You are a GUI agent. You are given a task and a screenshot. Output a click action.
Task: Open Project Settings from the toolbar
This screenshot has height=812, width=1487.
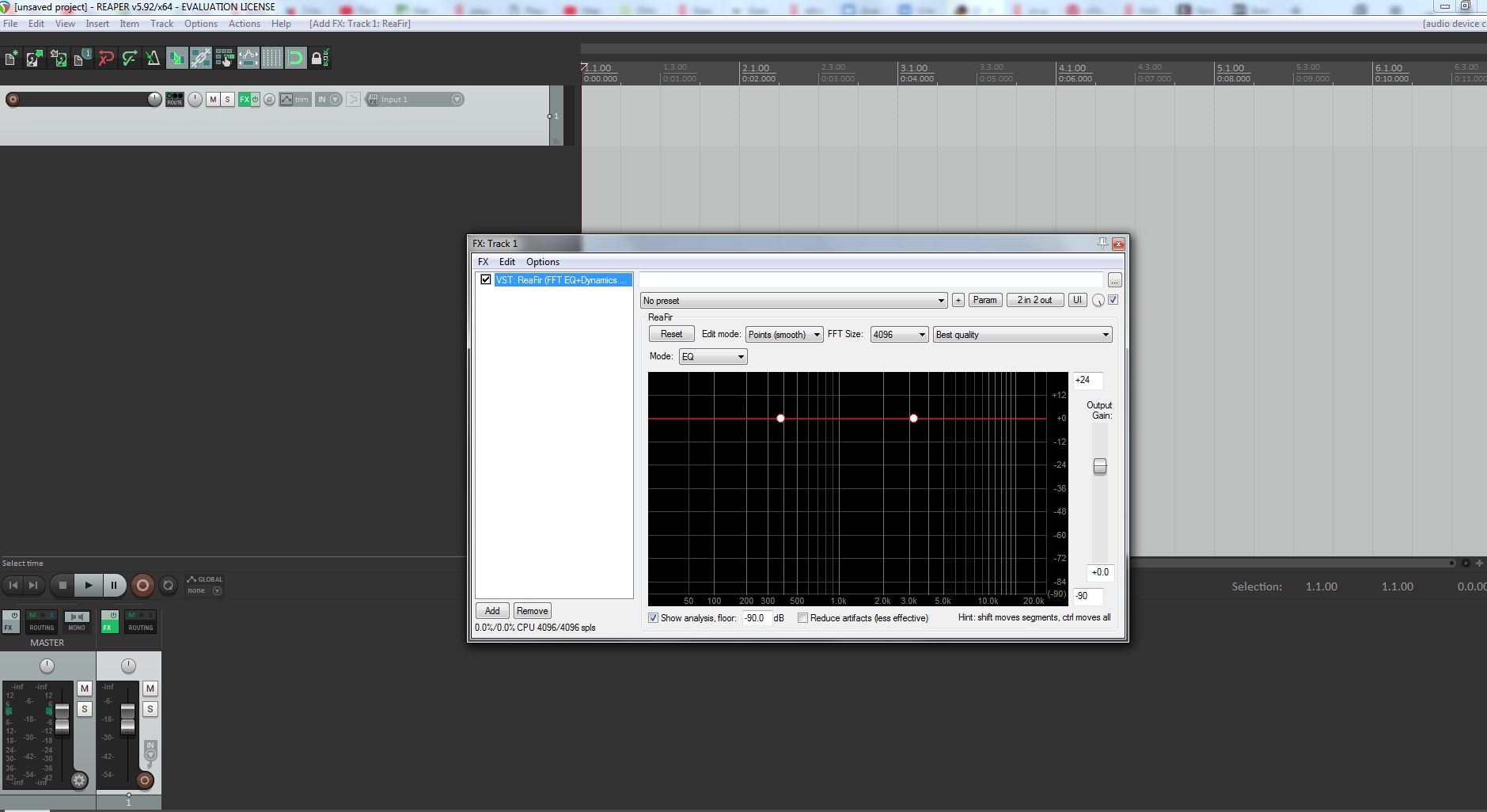(82, 58)
